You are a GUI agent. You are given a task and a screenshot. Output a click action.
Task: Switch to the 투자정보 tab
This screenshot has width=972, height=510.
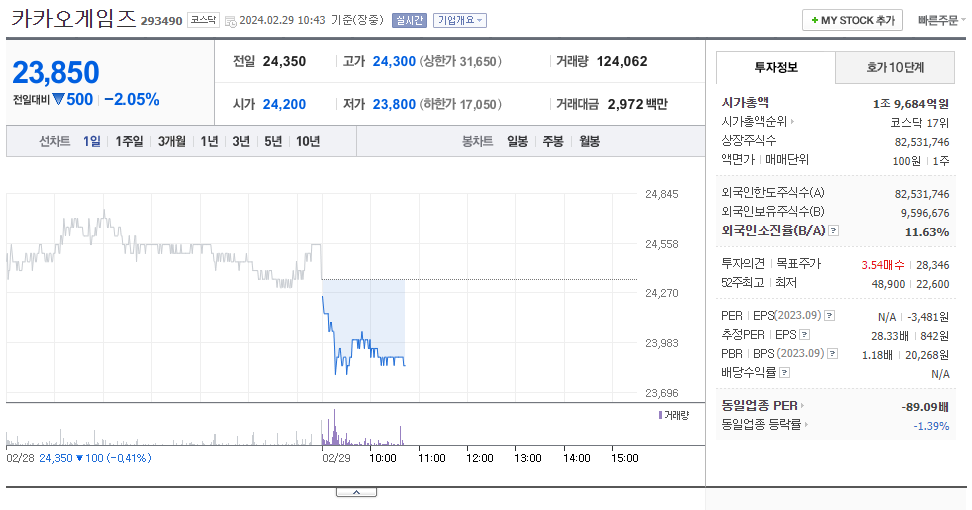(775, 68)
